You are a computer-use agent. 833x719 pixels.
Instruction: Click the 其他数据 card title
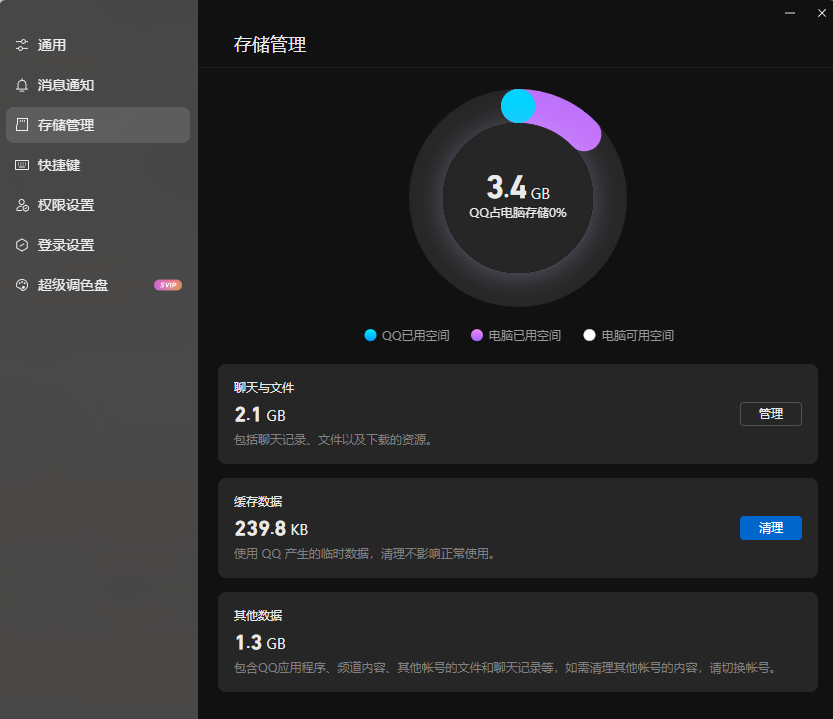[258, 616]
